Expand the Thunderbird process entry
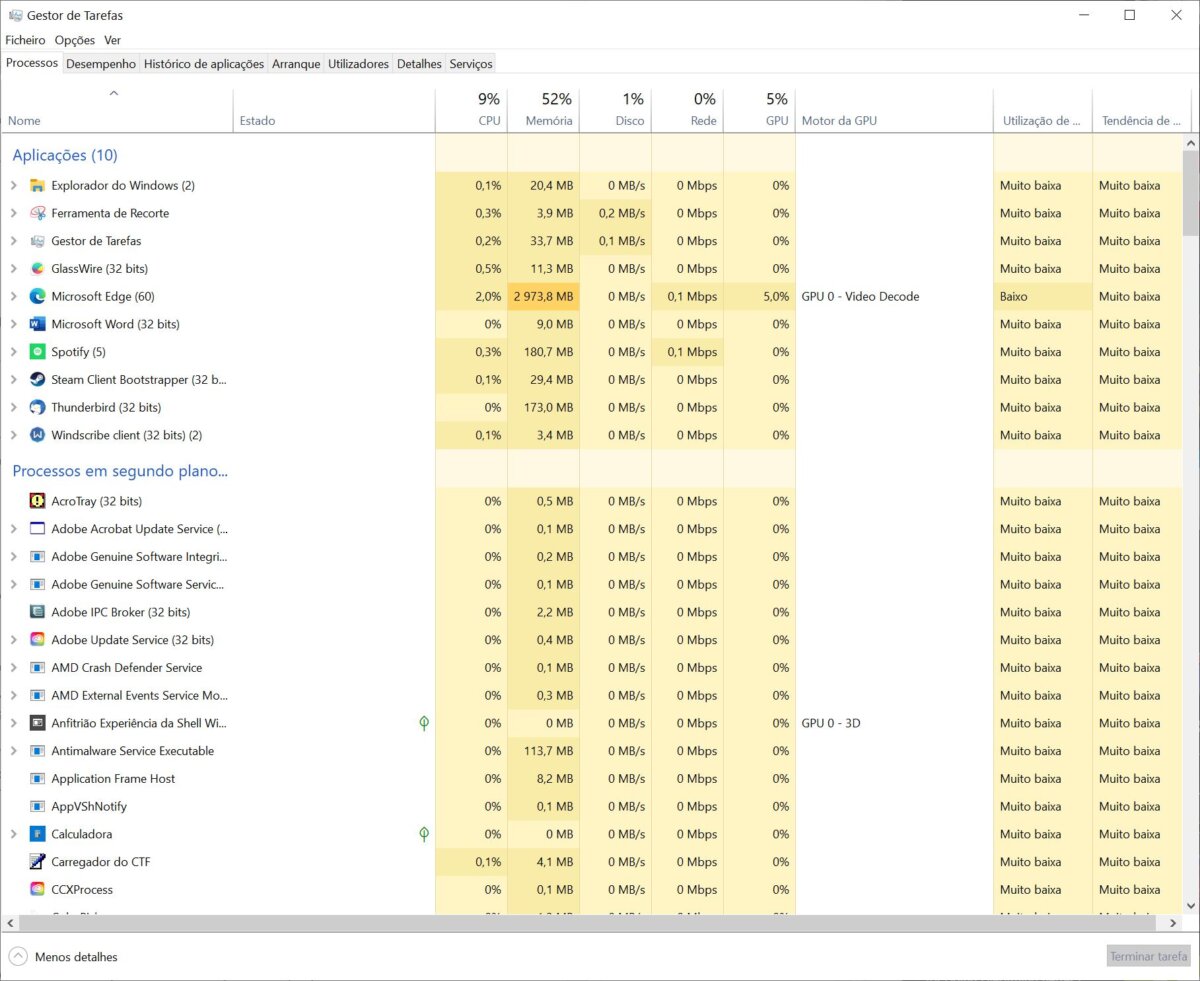Viewport: 1200px width, 981px height. pos(14,407)
